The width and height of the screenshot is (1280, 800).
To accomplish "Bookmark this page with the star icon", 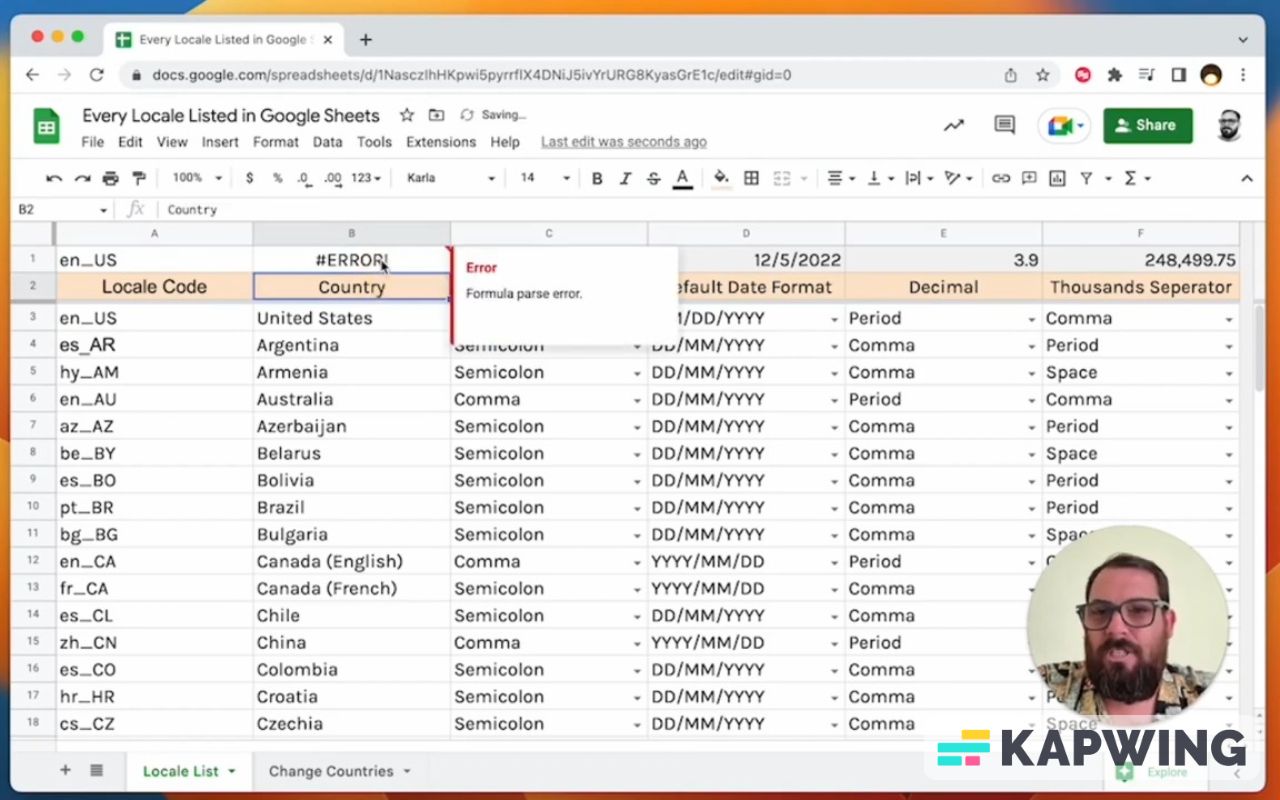I will pos(1043,75).
